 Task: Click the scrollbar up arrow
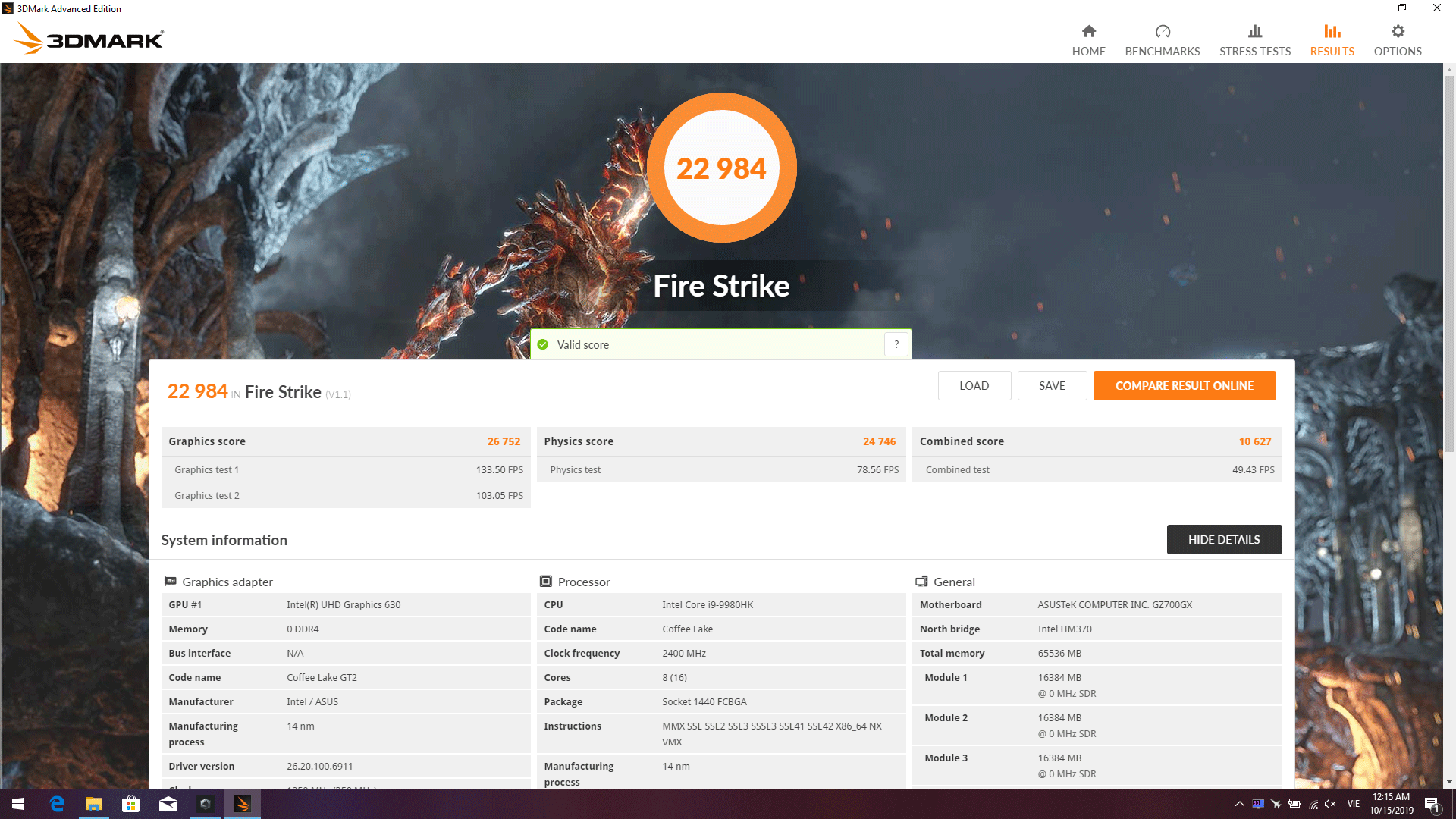1449,70
